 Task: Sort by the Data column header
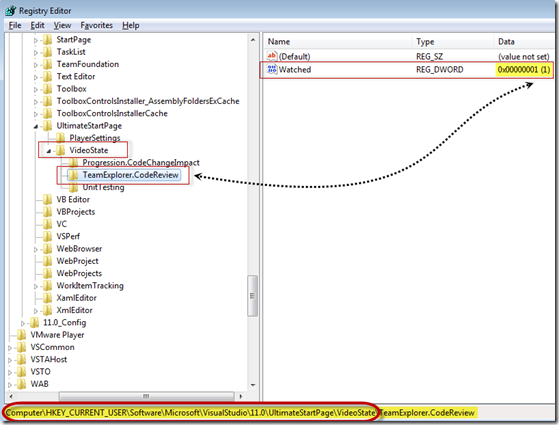pos(524,42)
